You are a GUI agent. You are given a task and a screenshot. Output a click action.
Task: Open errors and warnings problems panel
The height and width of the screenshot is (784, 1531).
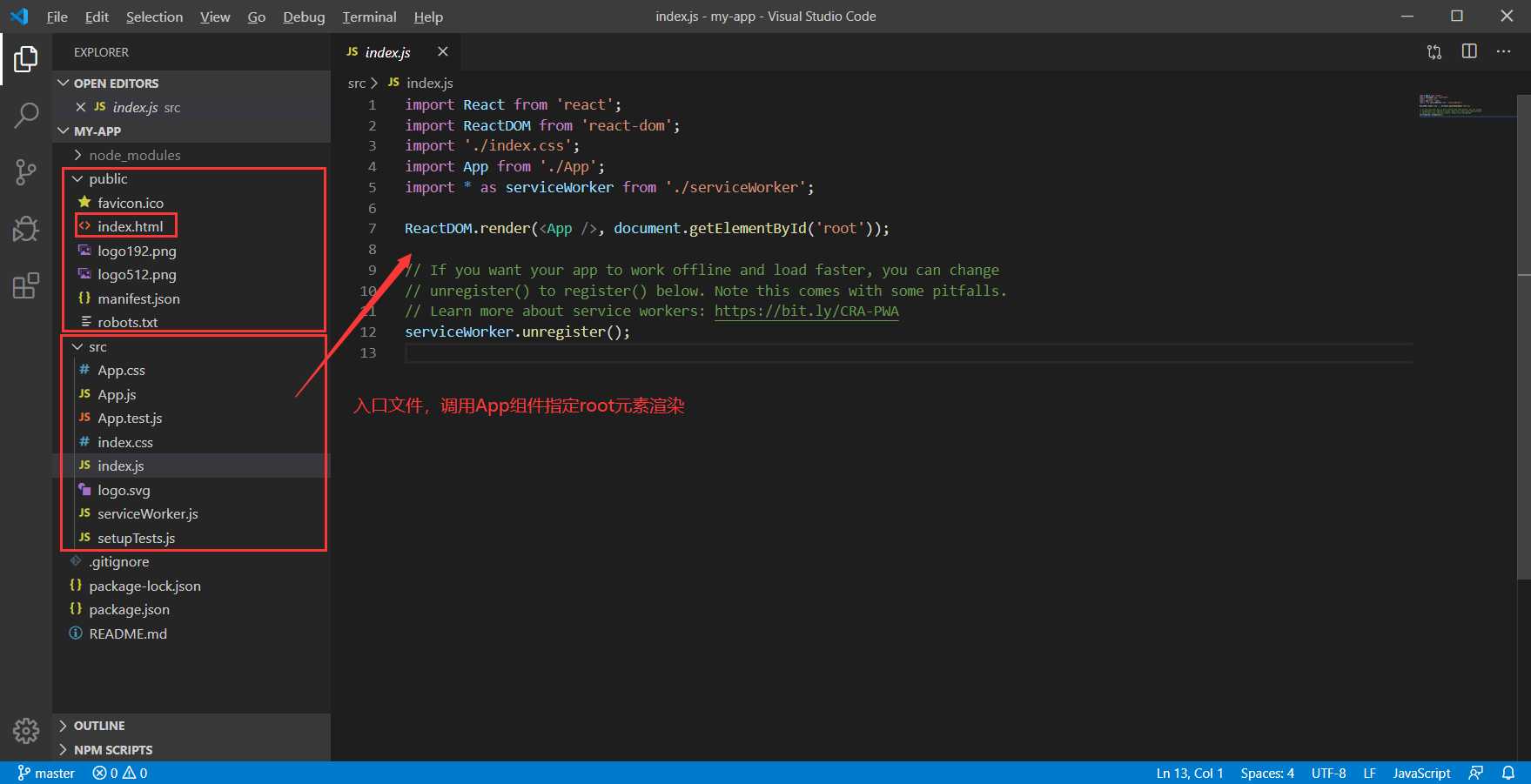click(x=120, y=773)
